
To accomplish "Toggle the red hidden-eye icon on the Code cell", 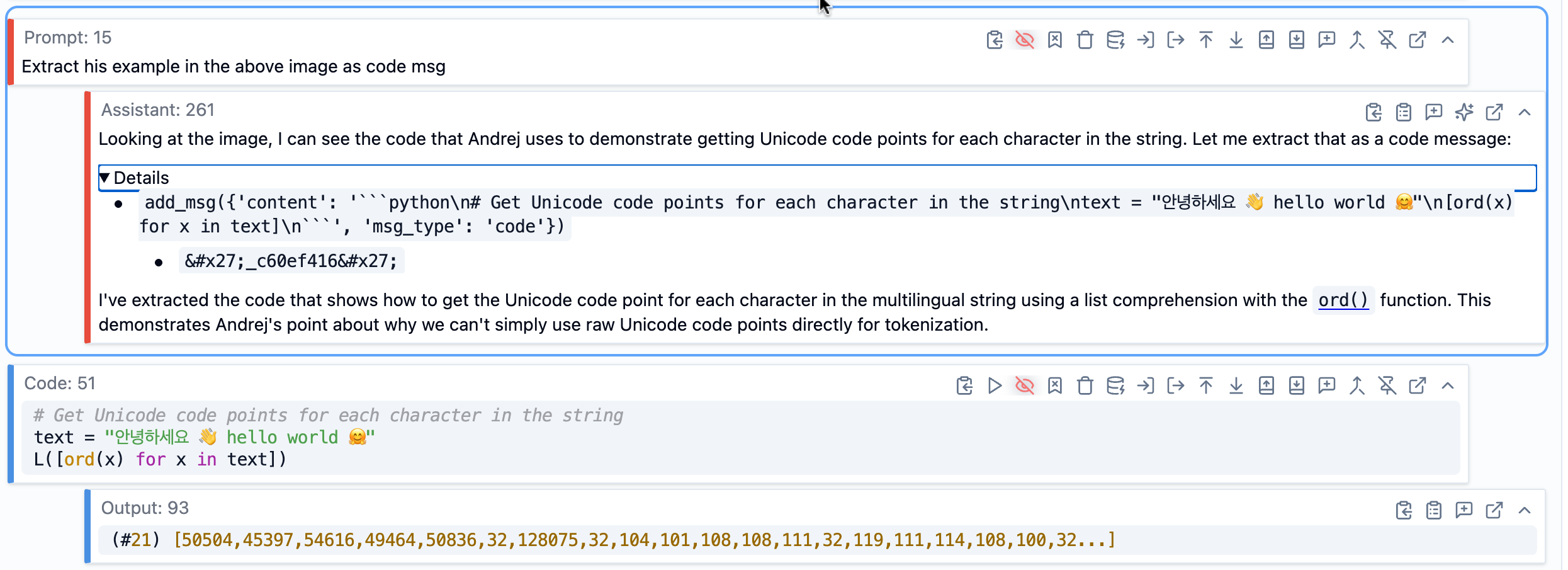I will [1024, 385].
